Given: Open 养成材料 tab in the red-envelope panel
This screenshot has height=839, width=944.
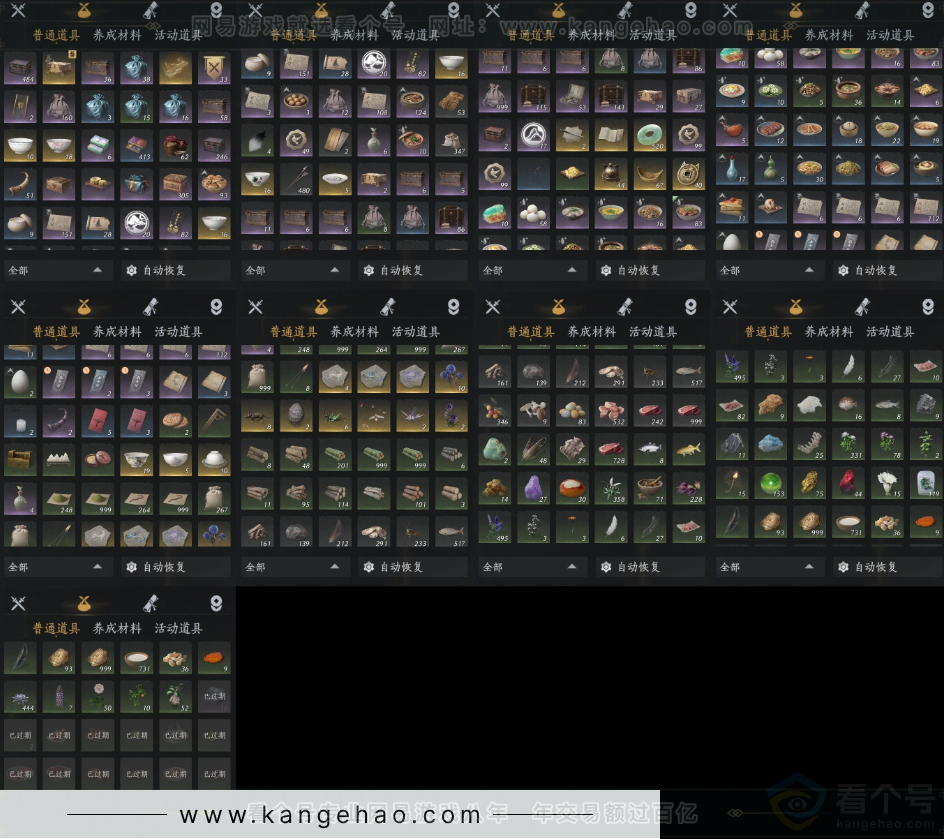Looking at the screenshot, I should pyautogui.click(x=117, y=332).
